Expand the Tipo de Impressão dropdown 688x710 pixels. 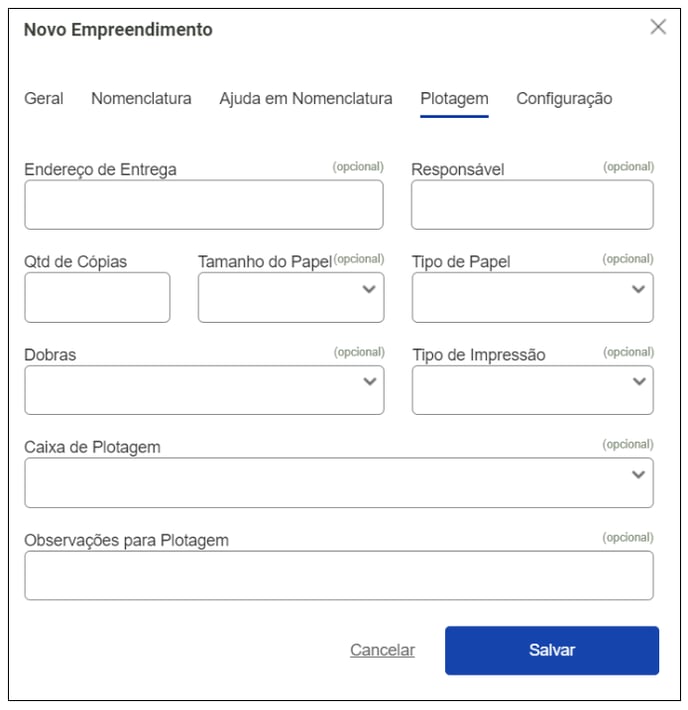tap(532, 390)
